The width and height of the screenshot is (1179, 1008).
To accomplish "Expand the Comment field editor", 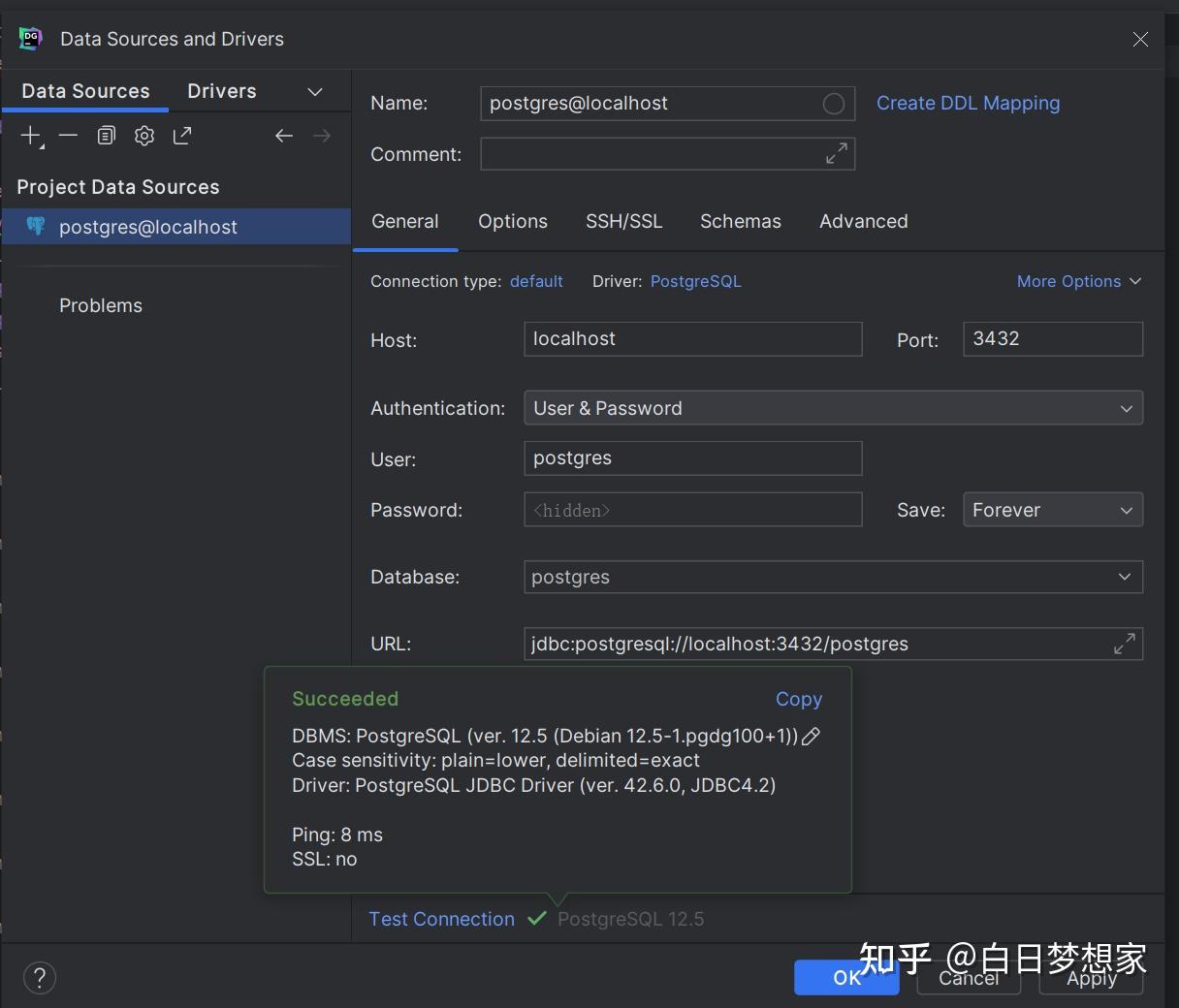I will click(836, 152).
